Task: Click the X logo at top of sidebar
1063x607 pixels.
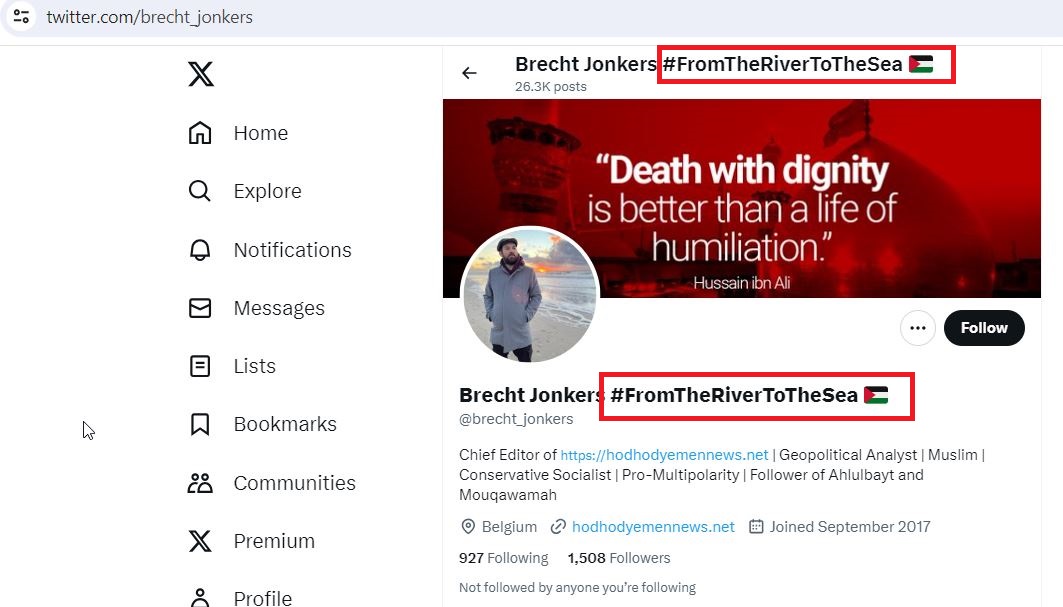Action: pyautogui.click(x=201, y=74)
